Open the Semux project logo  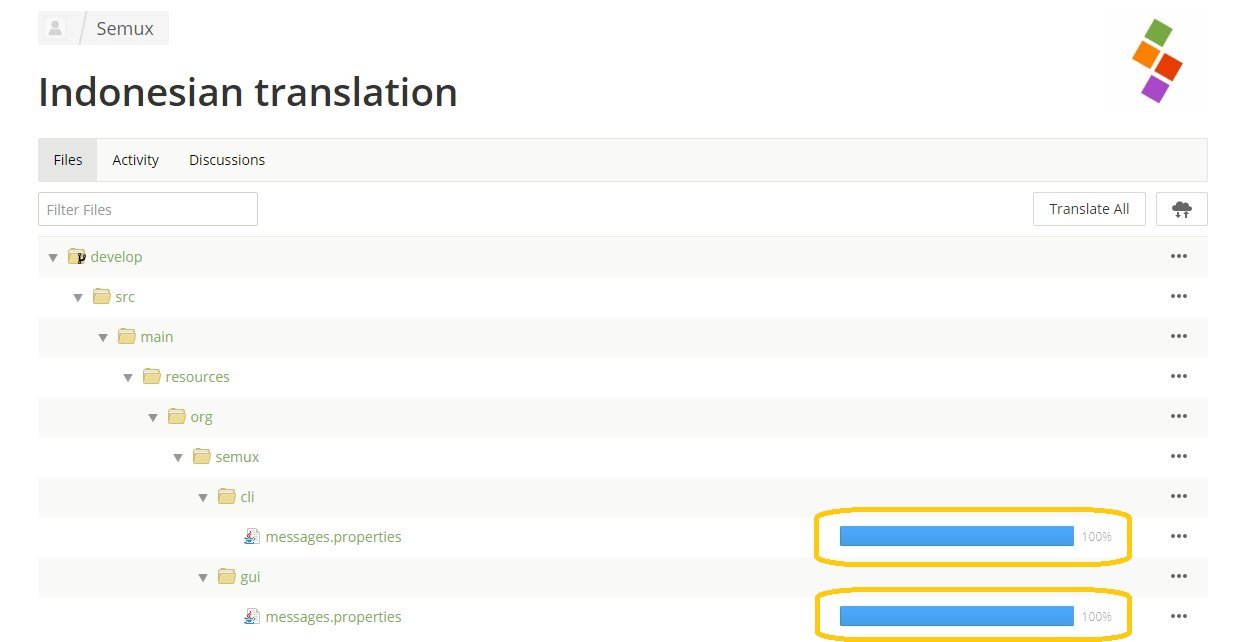1157,60
